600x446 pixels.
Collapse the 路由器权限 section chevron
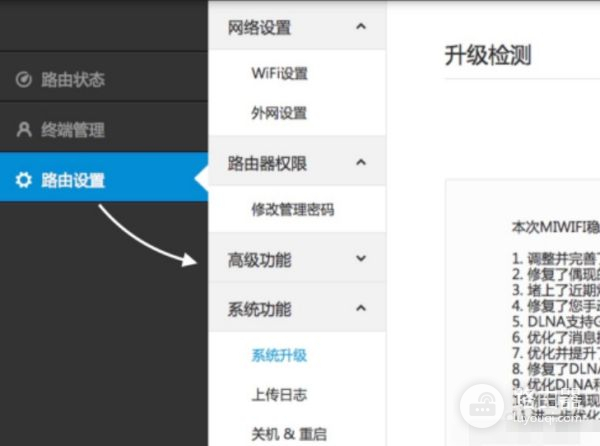click(x=361, y=163)
